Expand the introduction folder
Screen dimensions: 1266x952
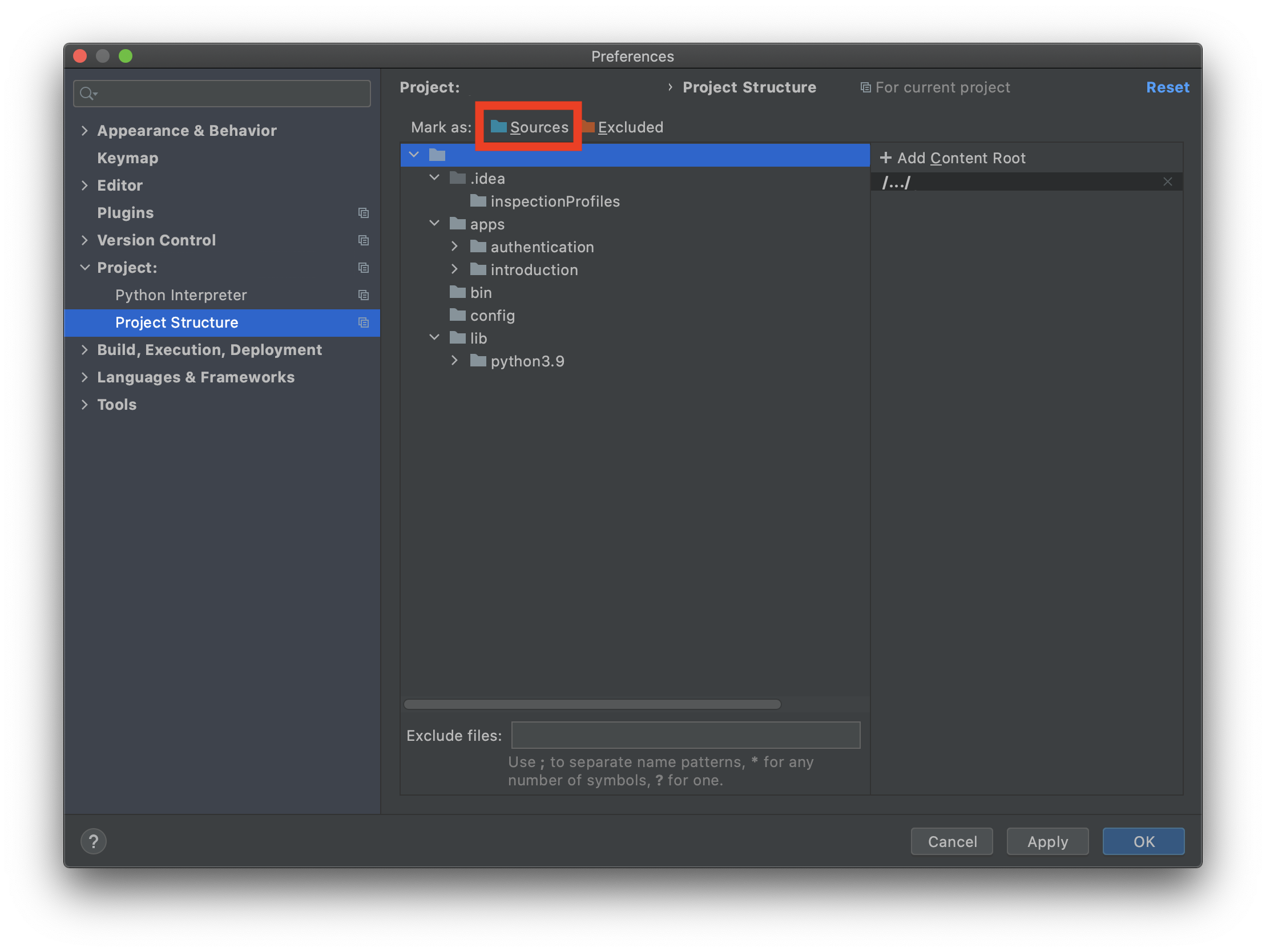[x=454, y=269]
